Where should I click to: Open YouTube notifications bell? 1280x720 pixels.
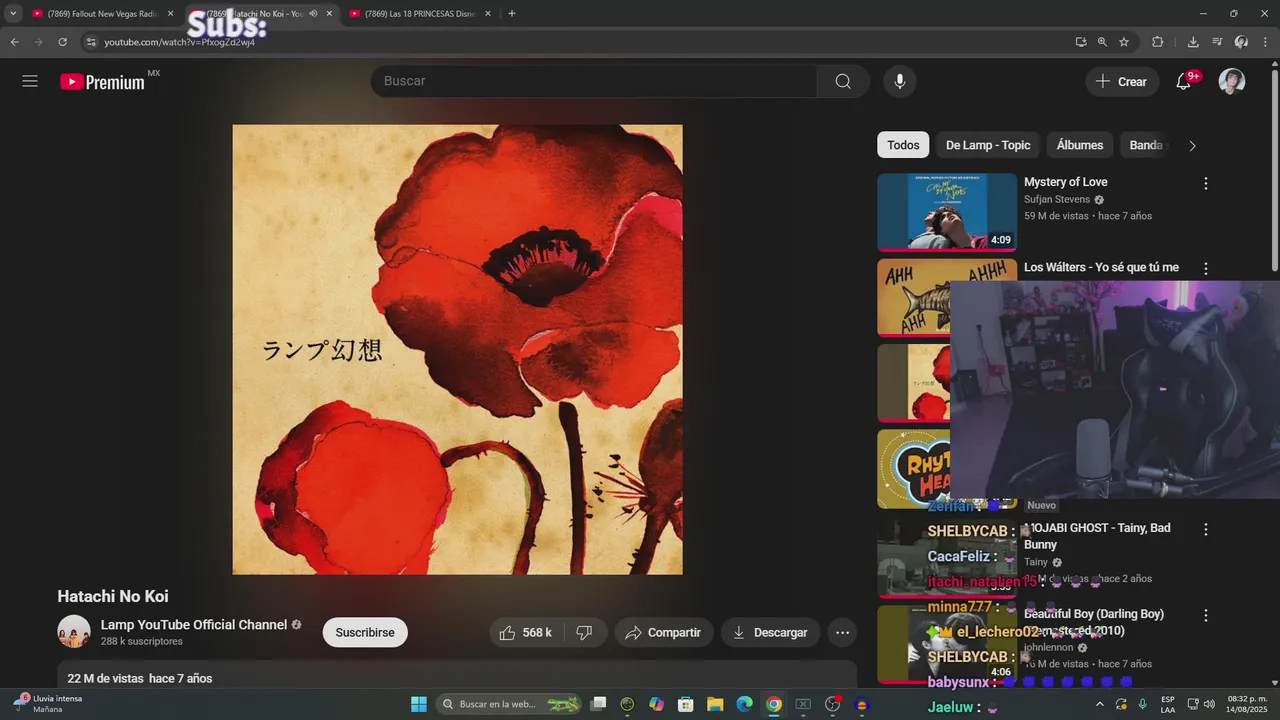click(1184, 81)
